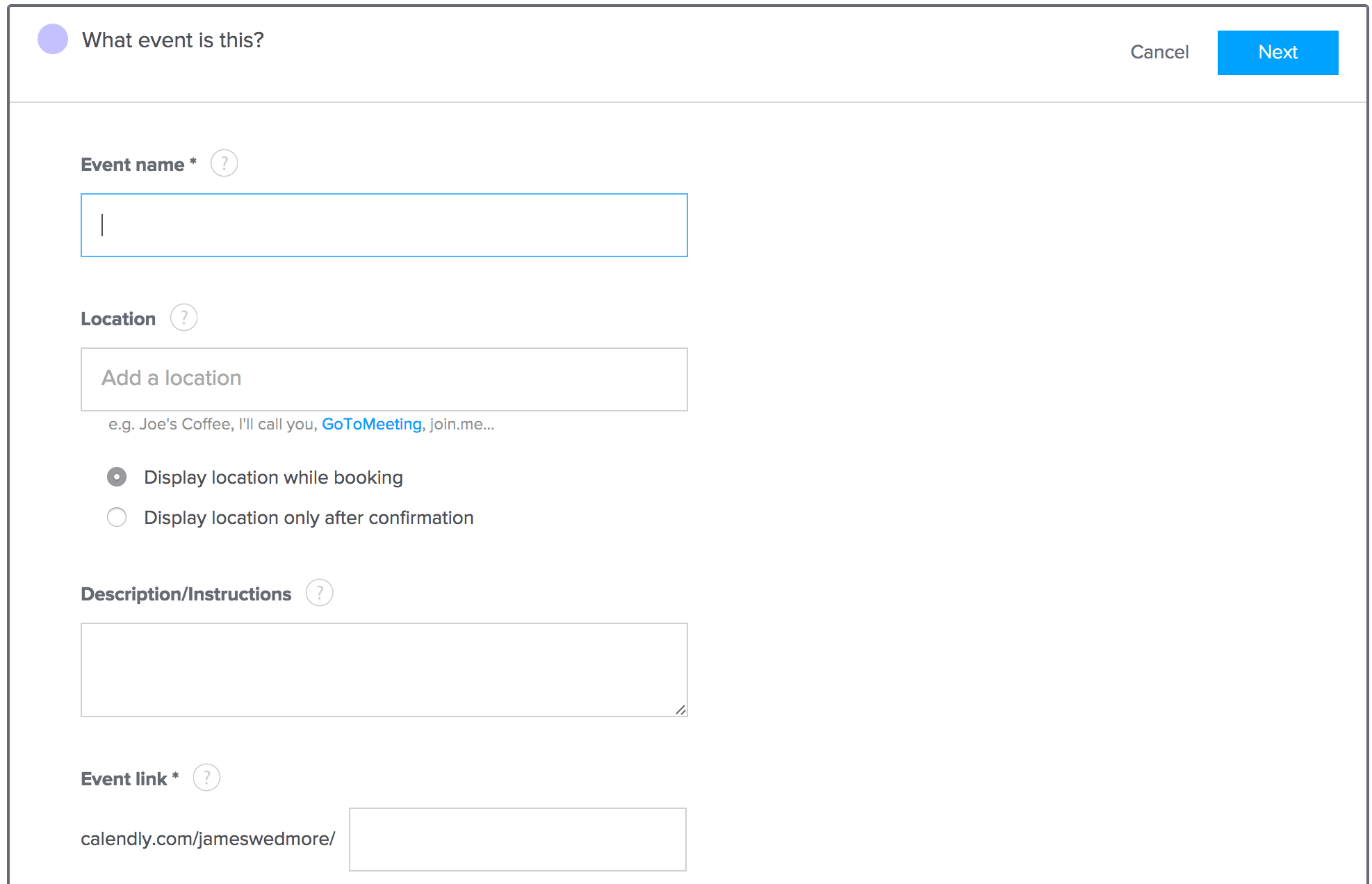Click the help icon next to Event name
This screenshot has width=1372, height=884.
tap(224, 163)
